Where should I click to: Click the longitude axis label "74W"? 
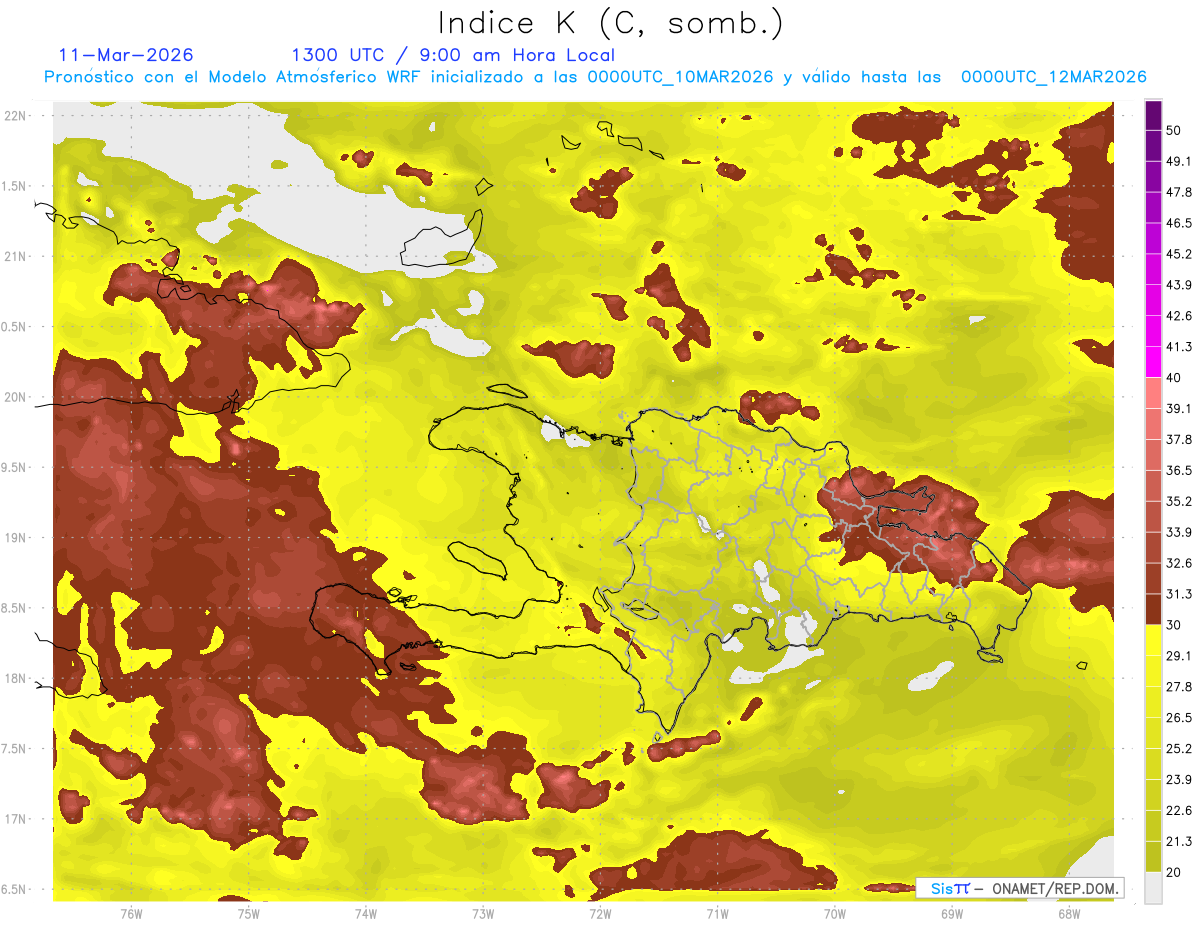[x=365, y=913]
